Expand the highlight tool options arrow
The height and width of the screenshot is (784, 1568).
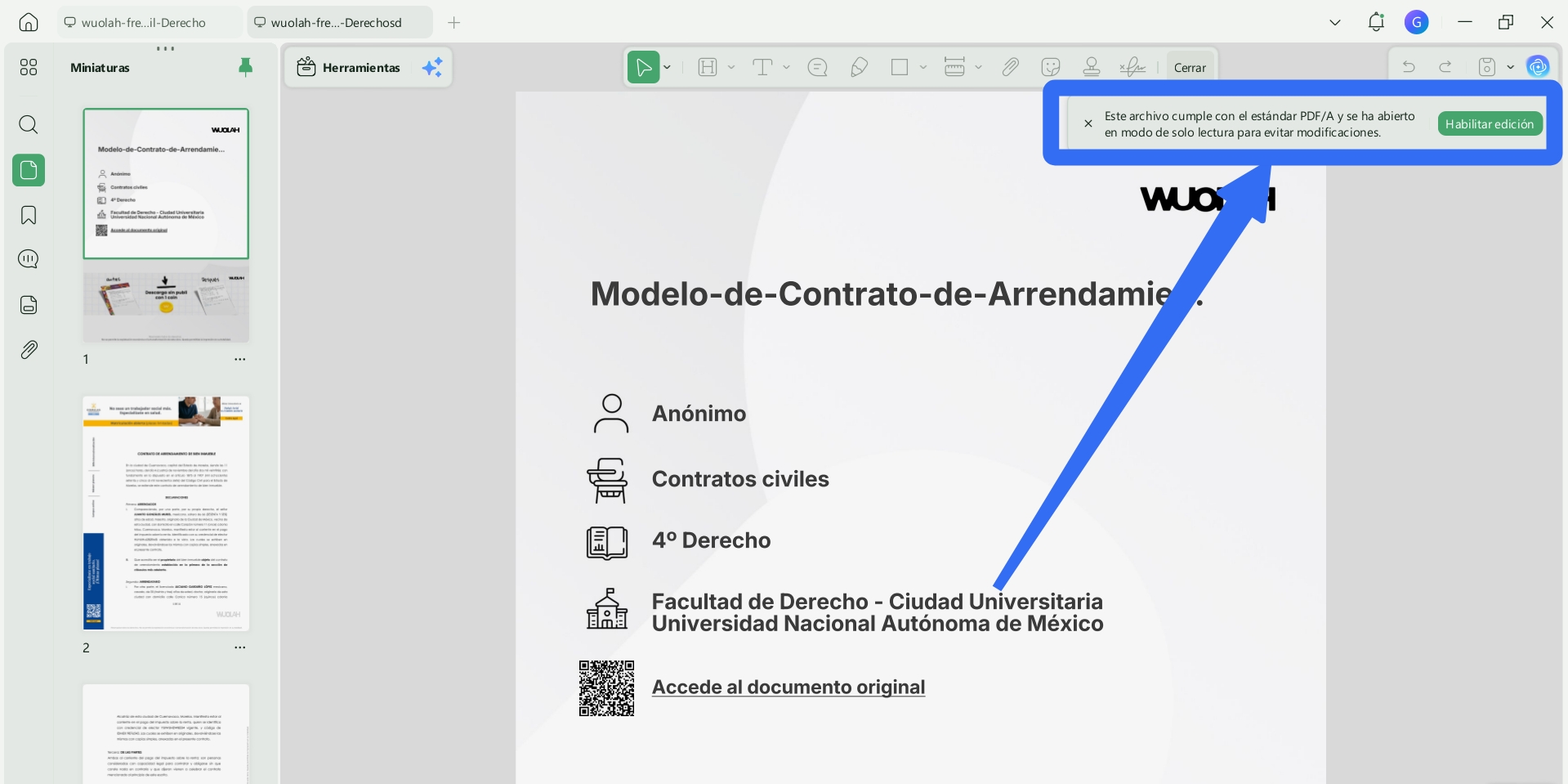click(x=731, y=67)
